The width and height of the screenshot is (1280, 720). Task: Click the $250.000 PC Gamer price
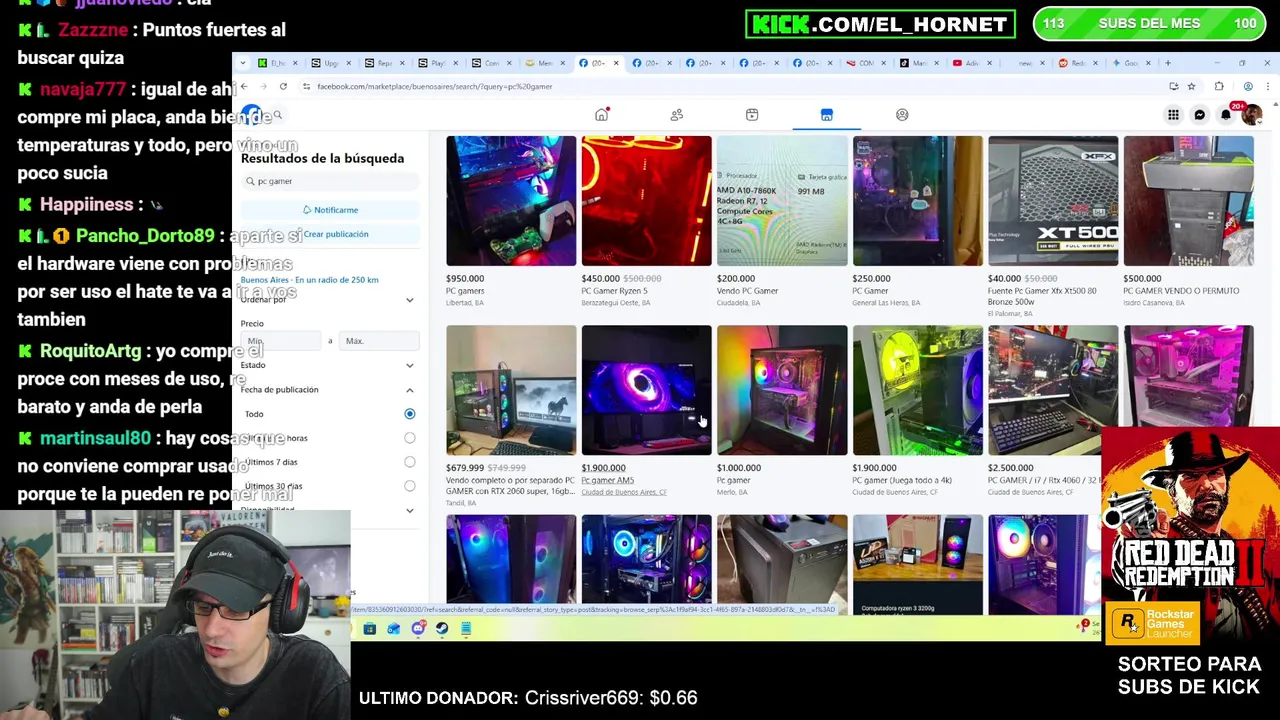click(x=871, y=279)
